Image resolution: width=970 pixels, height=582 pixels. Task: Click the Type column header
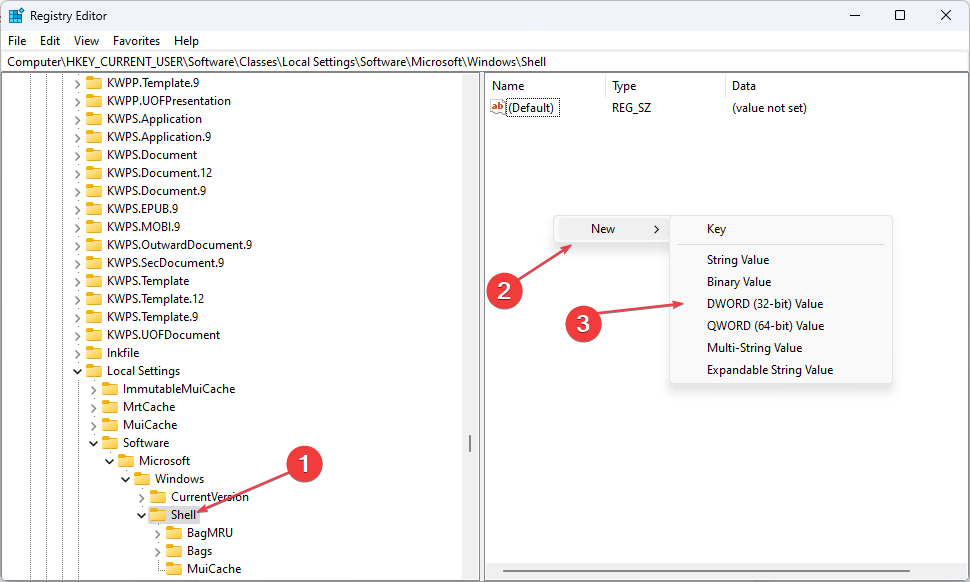(x=665, y=86)
